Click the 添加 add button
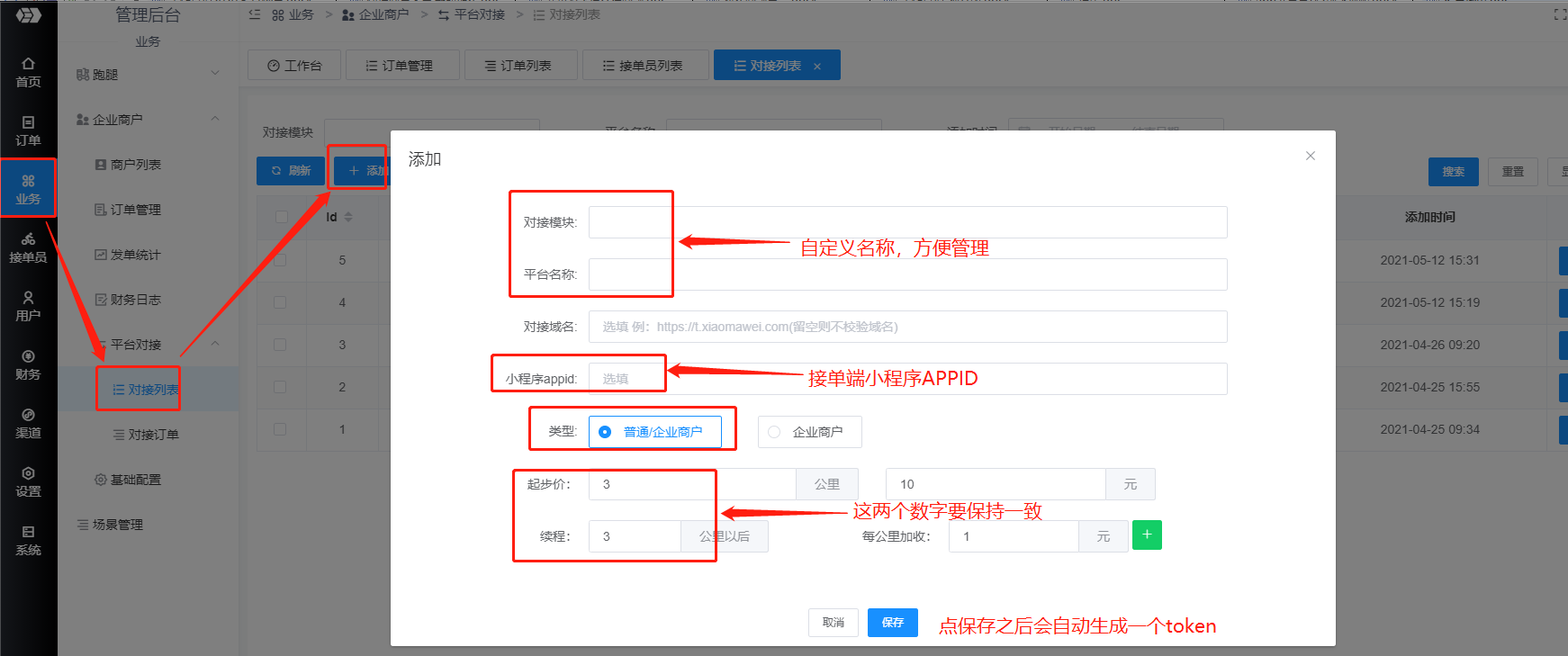This screenshot has width=1568, height=656. tap(362, 171)
